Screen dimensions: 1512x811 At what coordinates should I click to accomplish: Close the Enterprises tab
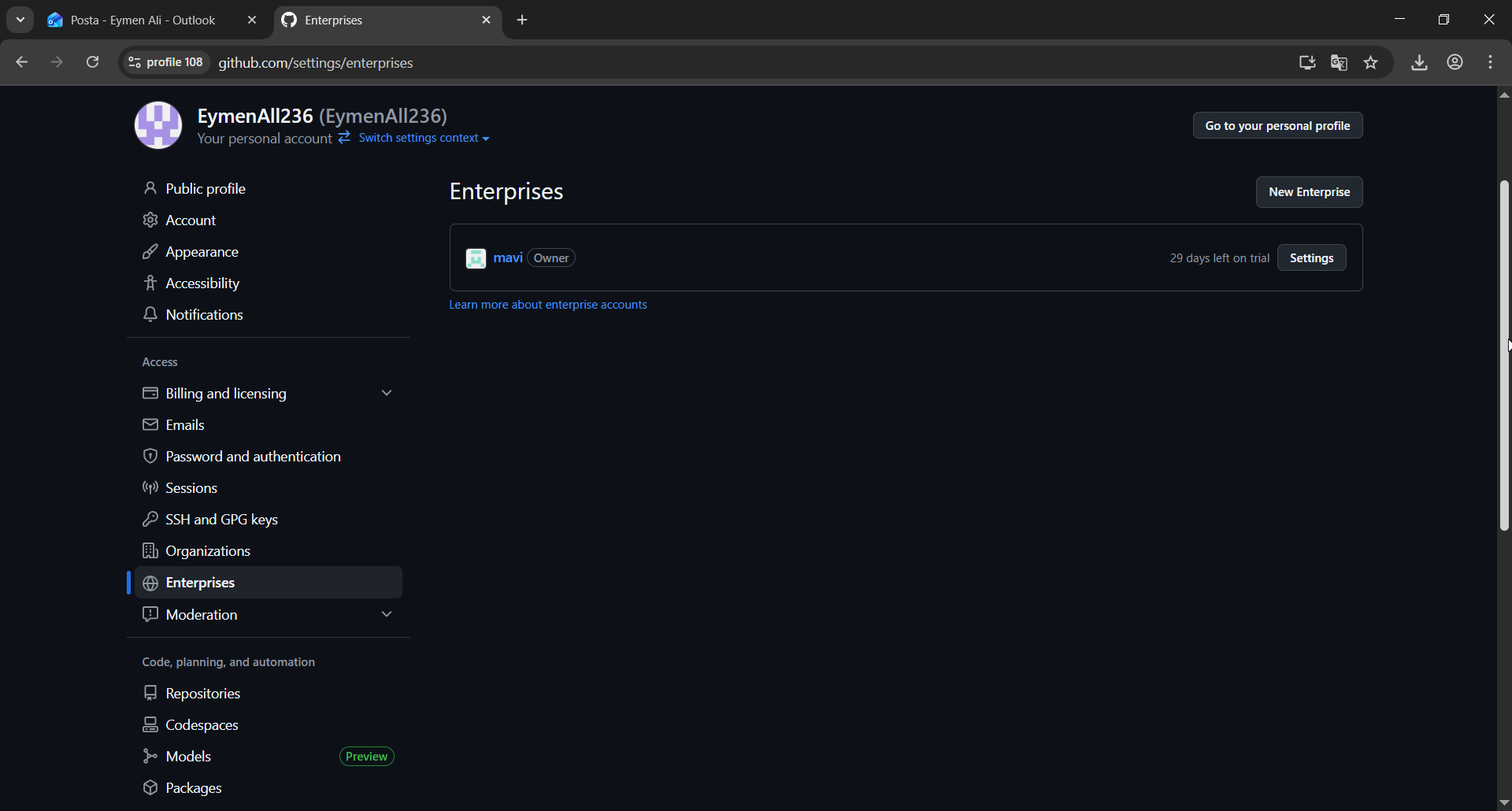click(x=487, y=20)
